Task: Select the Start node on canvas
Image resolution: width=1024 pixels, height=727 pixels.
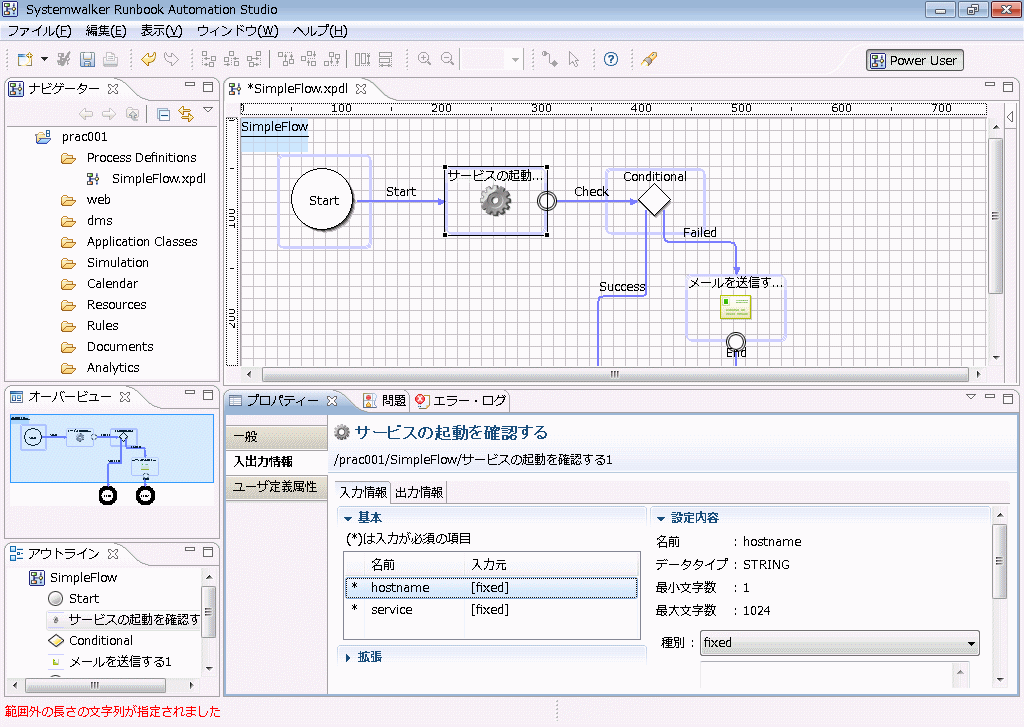Action: pyautogui.click(x=324, y=200)
